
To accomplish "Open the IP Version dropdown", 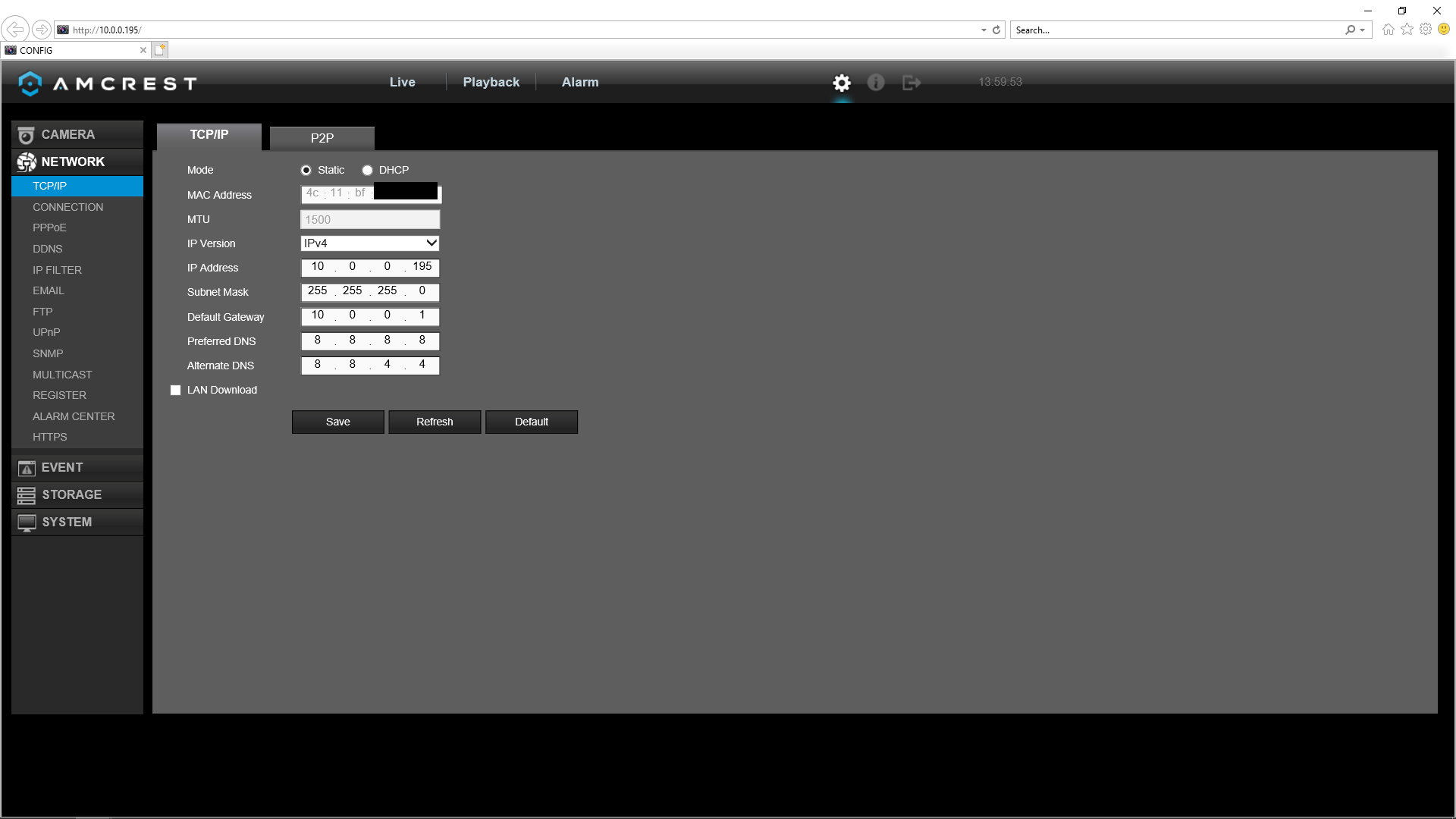I will (x=370, y=243).
